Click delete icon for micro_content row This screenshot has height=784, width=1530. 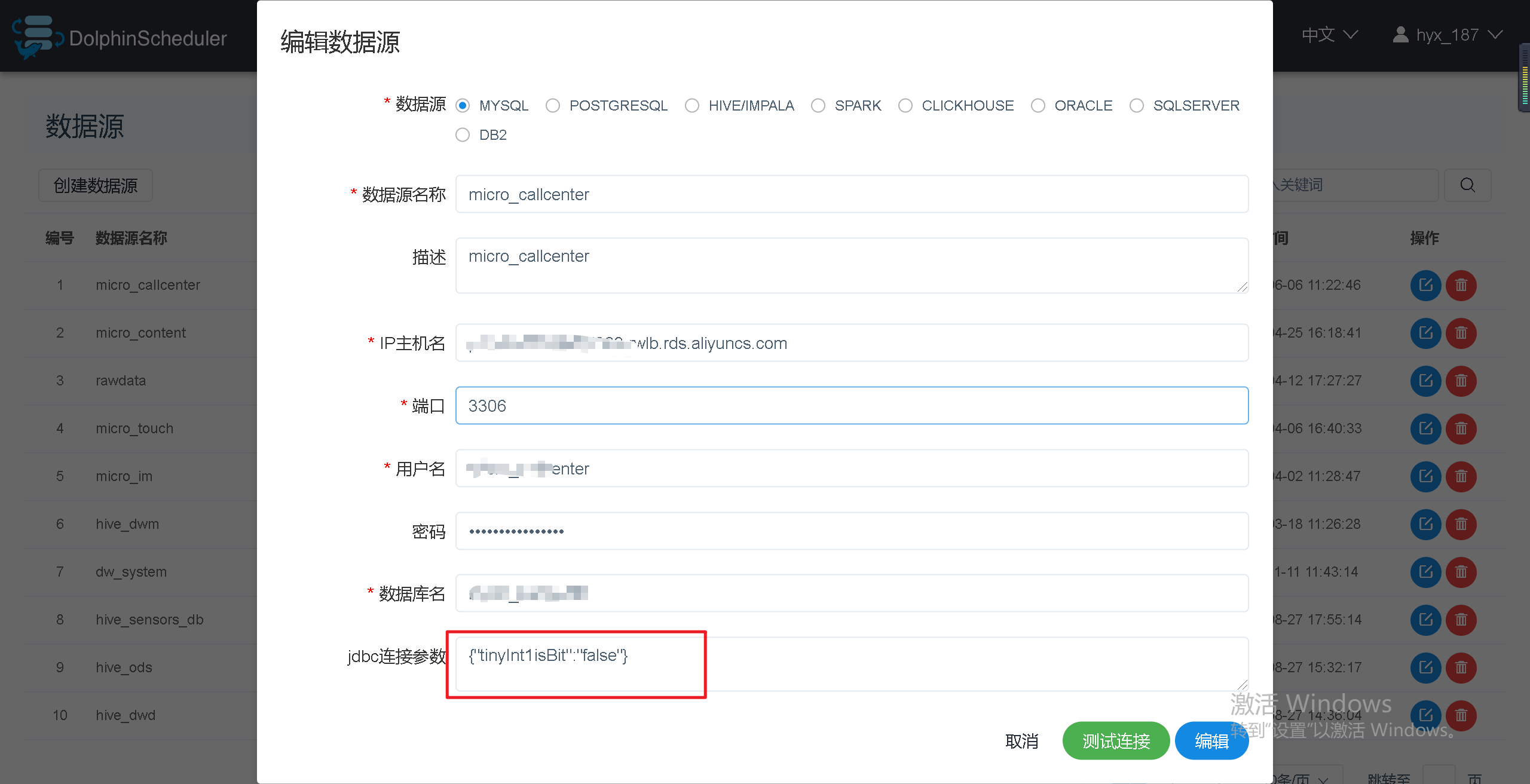pos(1461,333)
